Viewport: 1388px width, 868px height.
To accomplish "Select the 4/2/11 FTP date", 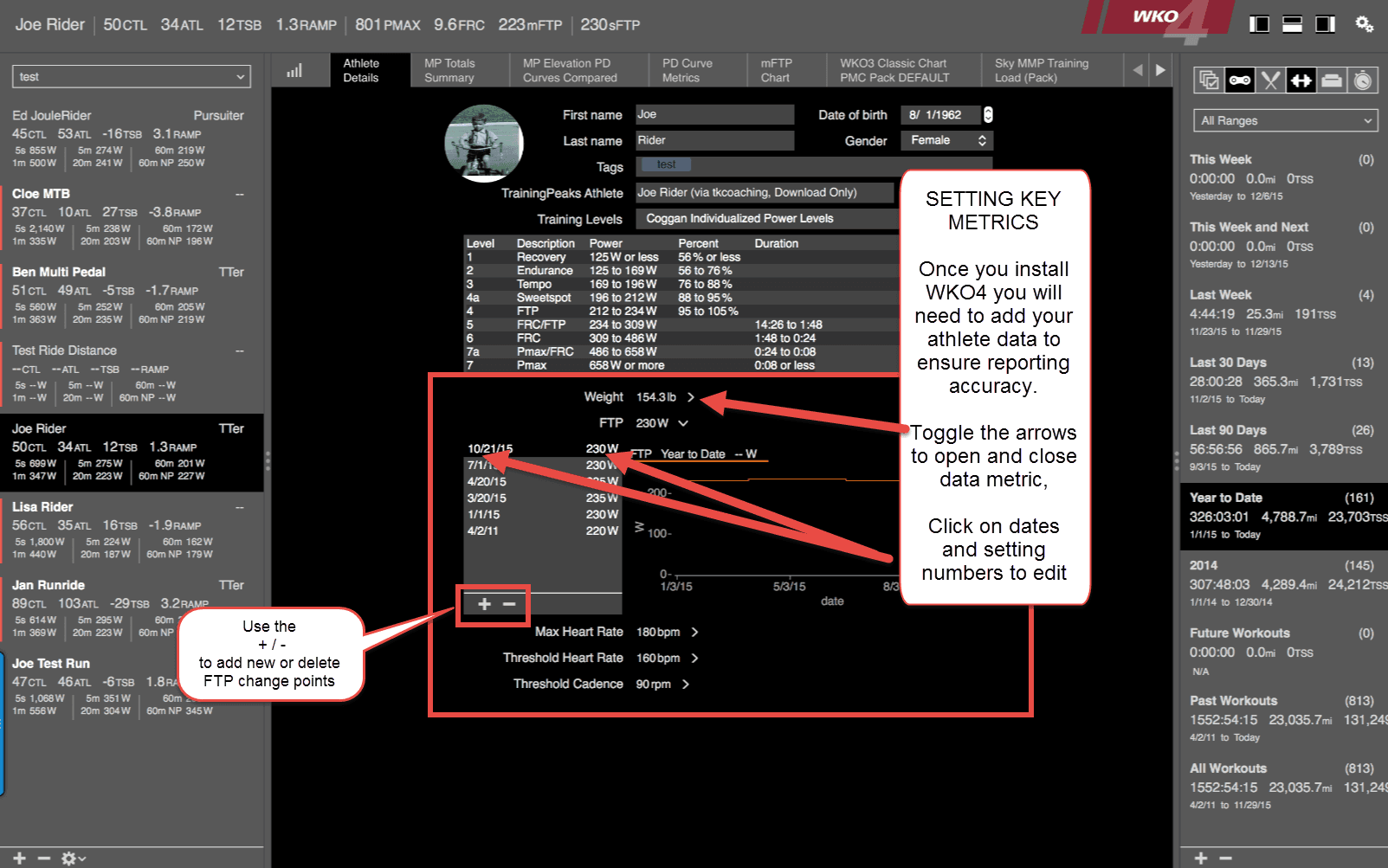I will (x=484, y=530).
